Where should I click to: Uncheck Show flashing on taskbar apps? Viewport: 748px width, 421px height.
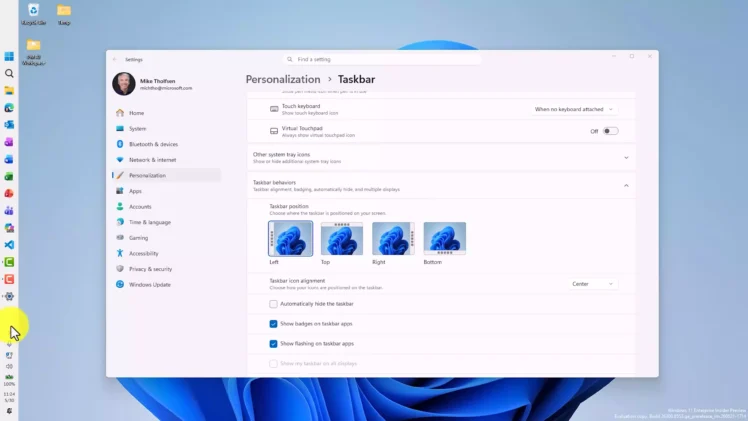[x=273, y=344]
